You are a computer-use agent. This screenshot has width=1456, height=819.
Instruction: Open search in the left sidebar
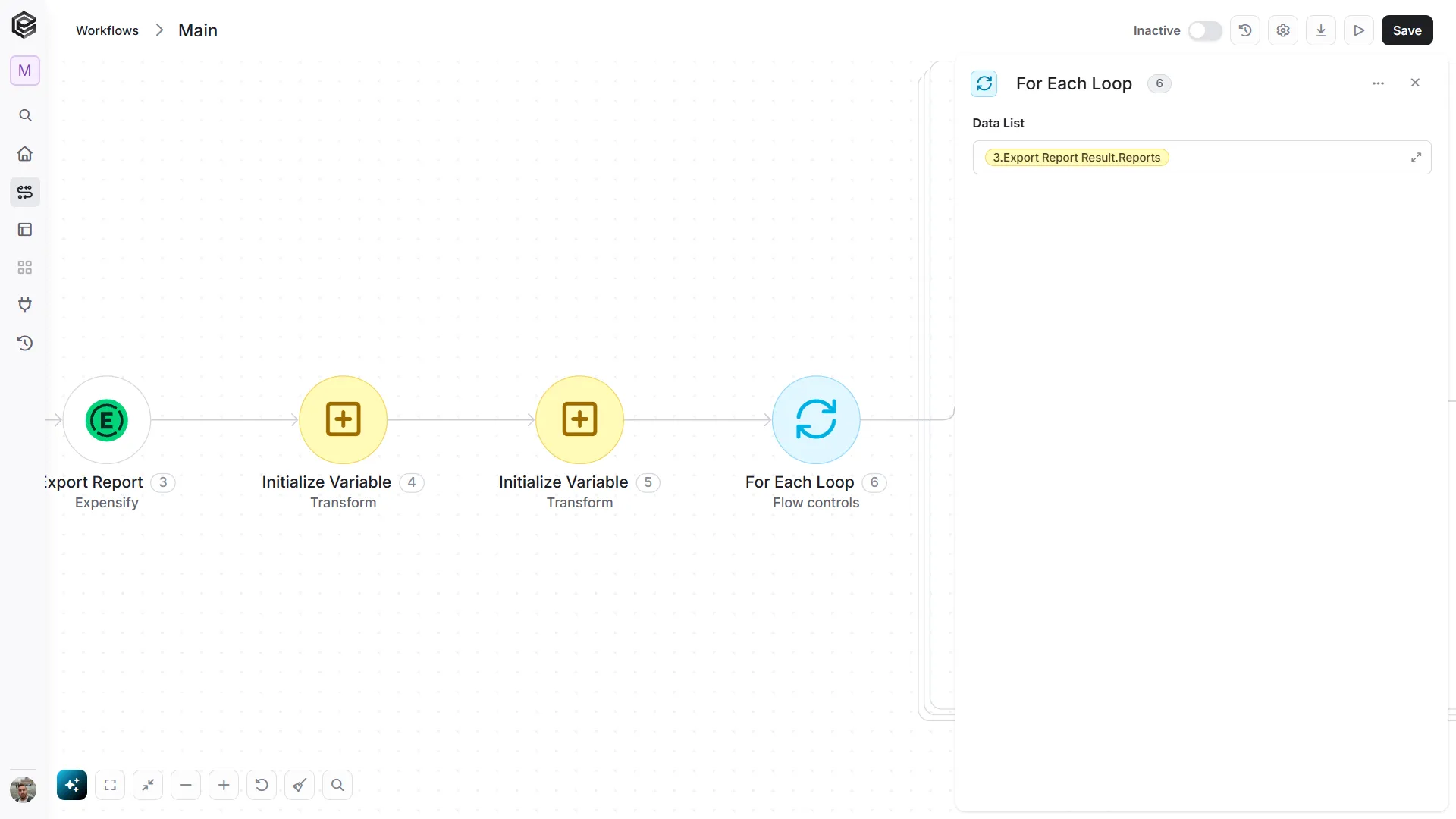(25, 115)
